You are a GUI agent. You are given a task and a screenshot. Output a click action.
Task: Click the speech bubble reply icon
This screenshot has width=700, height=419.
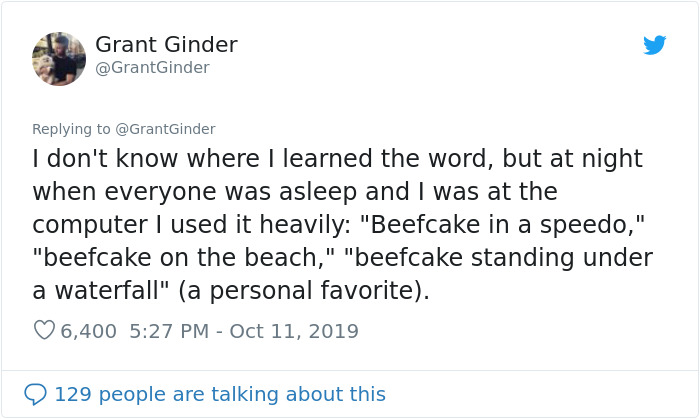click(x=35, y=394)
